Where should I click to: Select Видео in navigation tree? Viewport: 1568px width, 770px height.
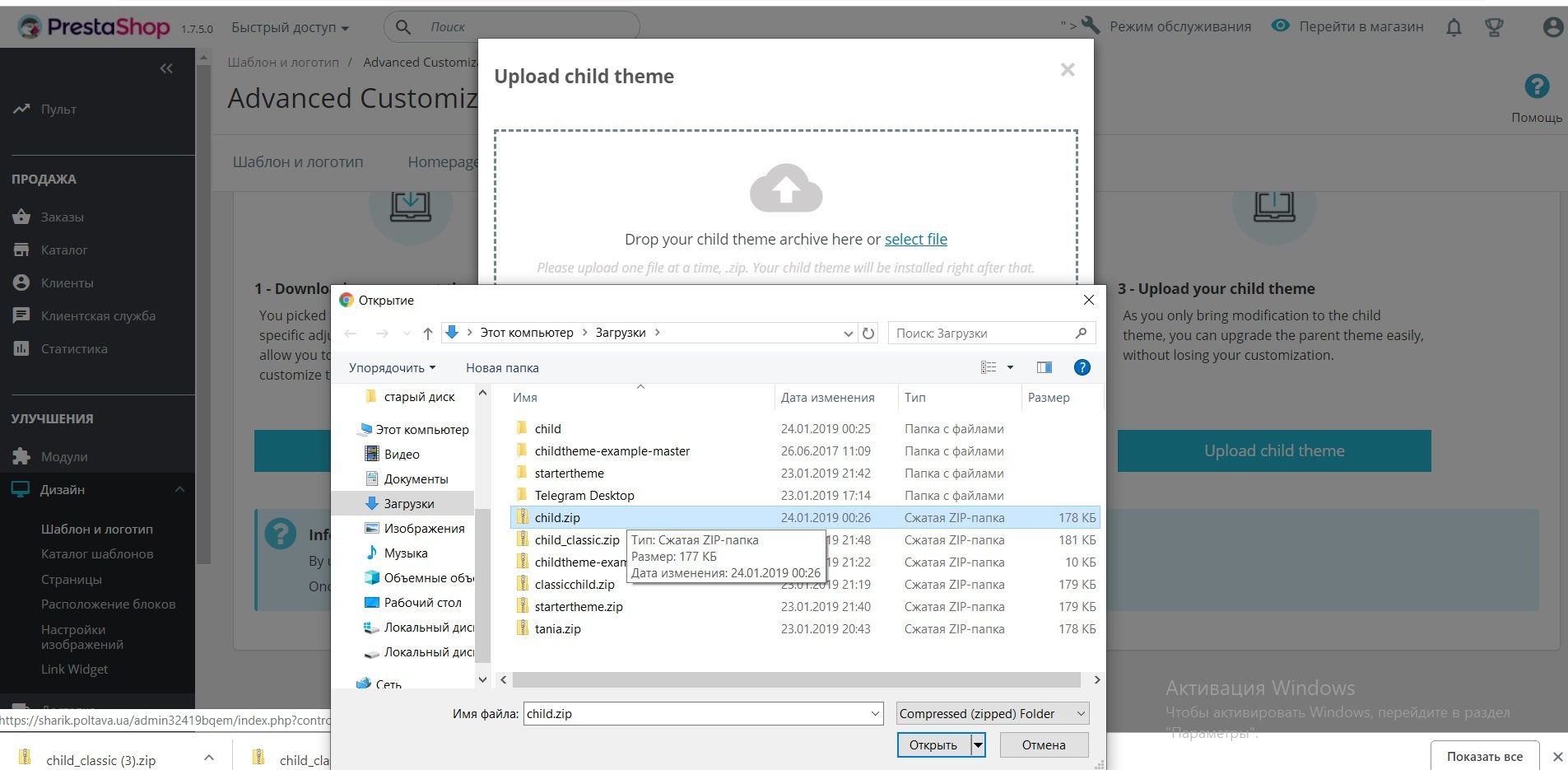tap(393, 454)
